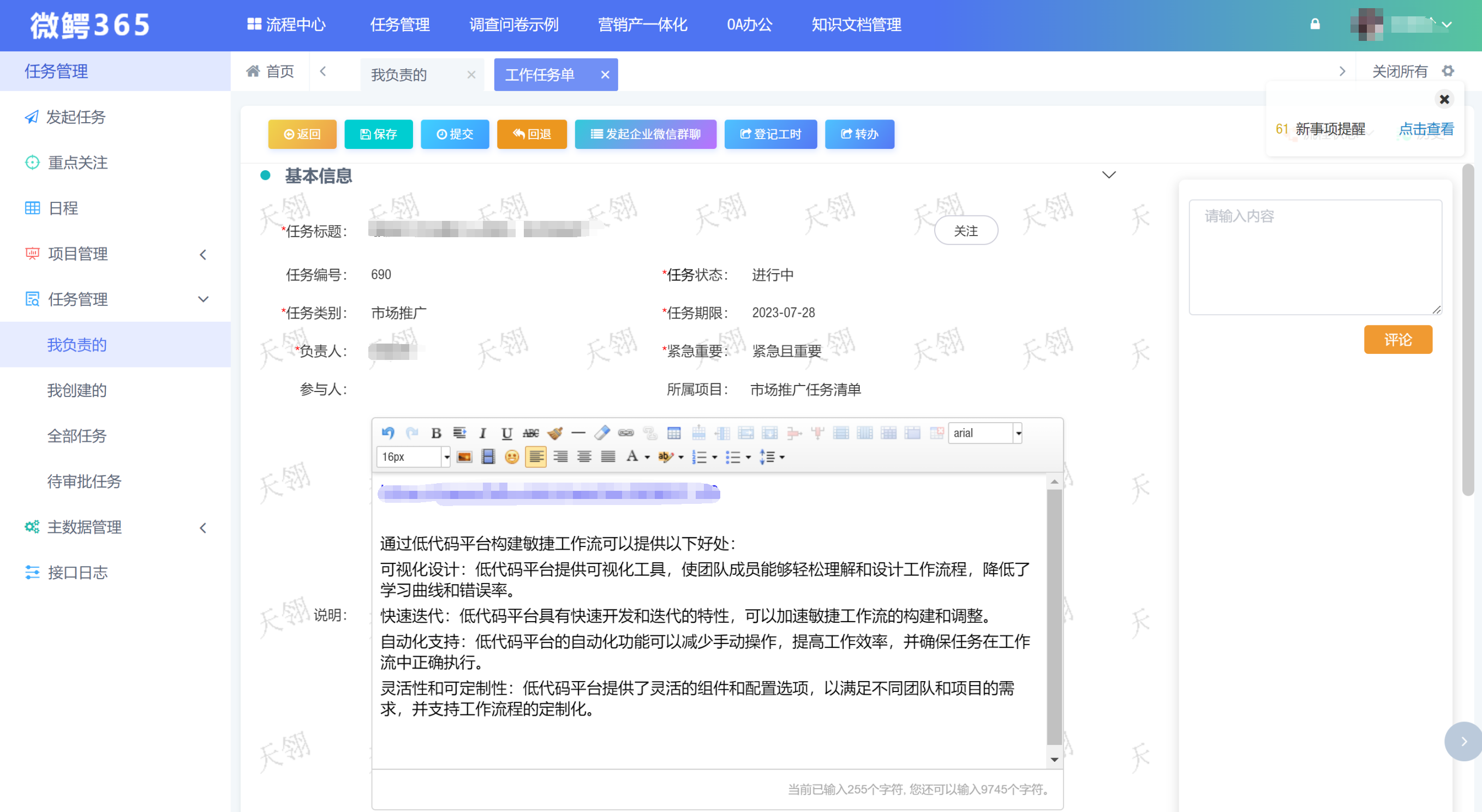Toggle bold formatting
This screenshot has height=812, width=1482.
tap(436, 433)
